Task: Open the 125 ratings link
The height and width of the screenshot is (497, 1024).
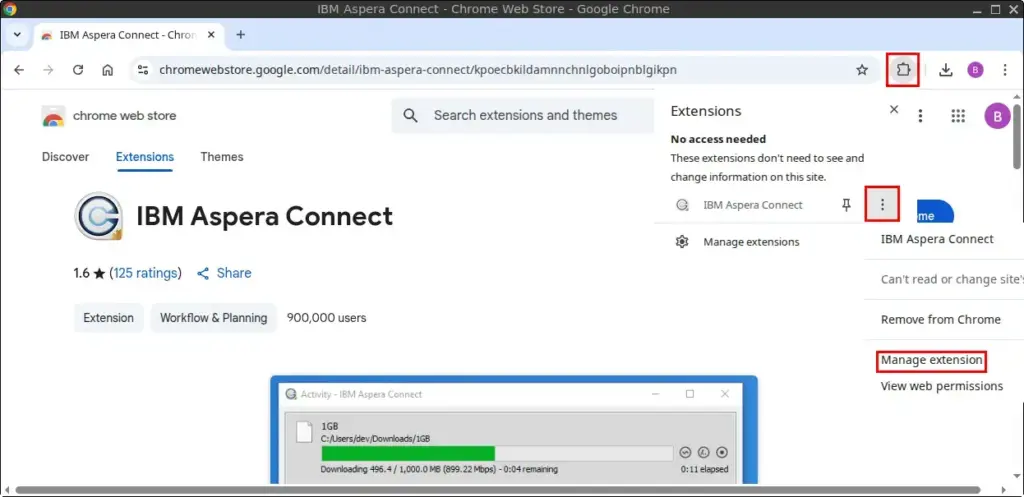Action: pyautogui.click(x=146, y=273)
